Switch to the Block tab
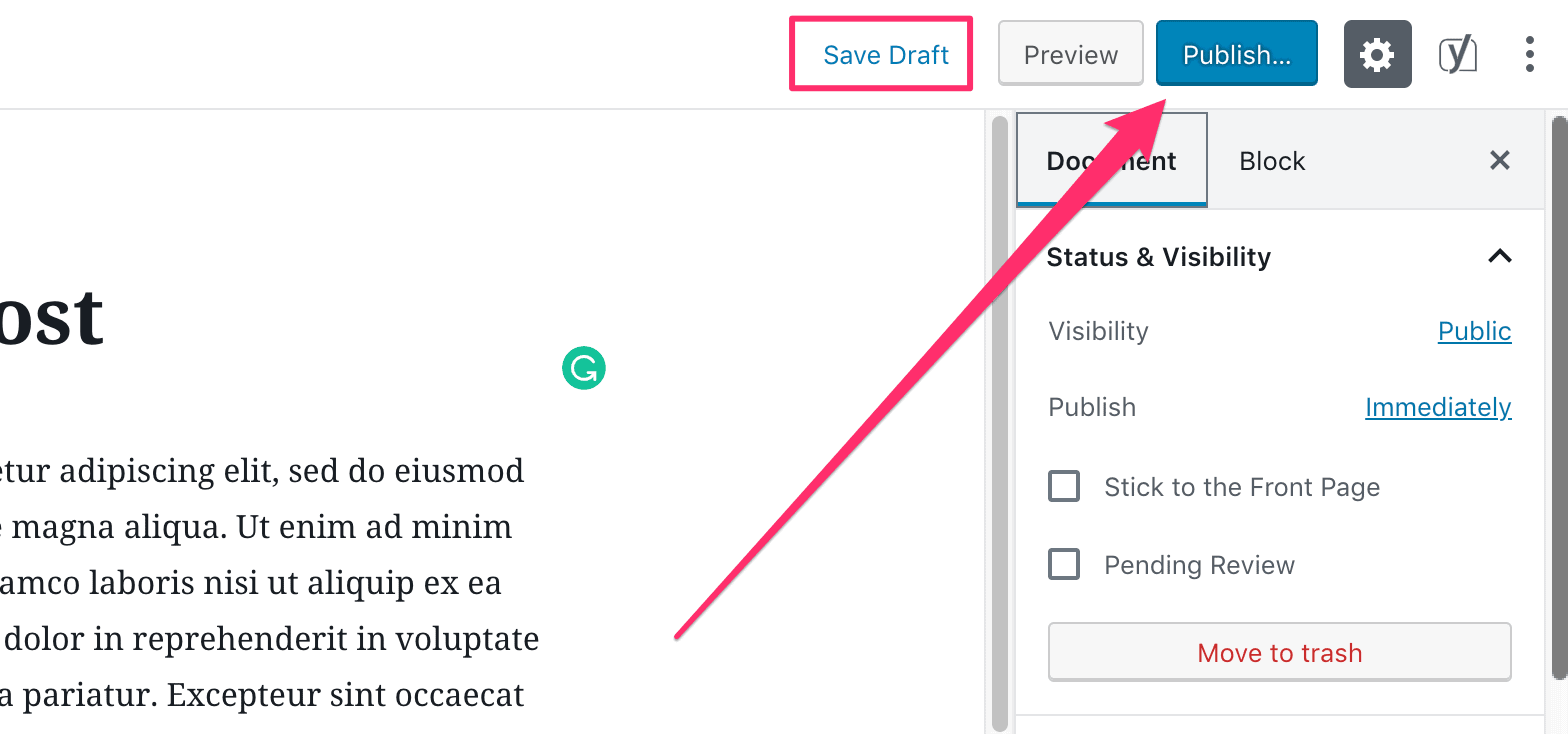This screenshot has width=1568, height=734. pos(1272,161)
